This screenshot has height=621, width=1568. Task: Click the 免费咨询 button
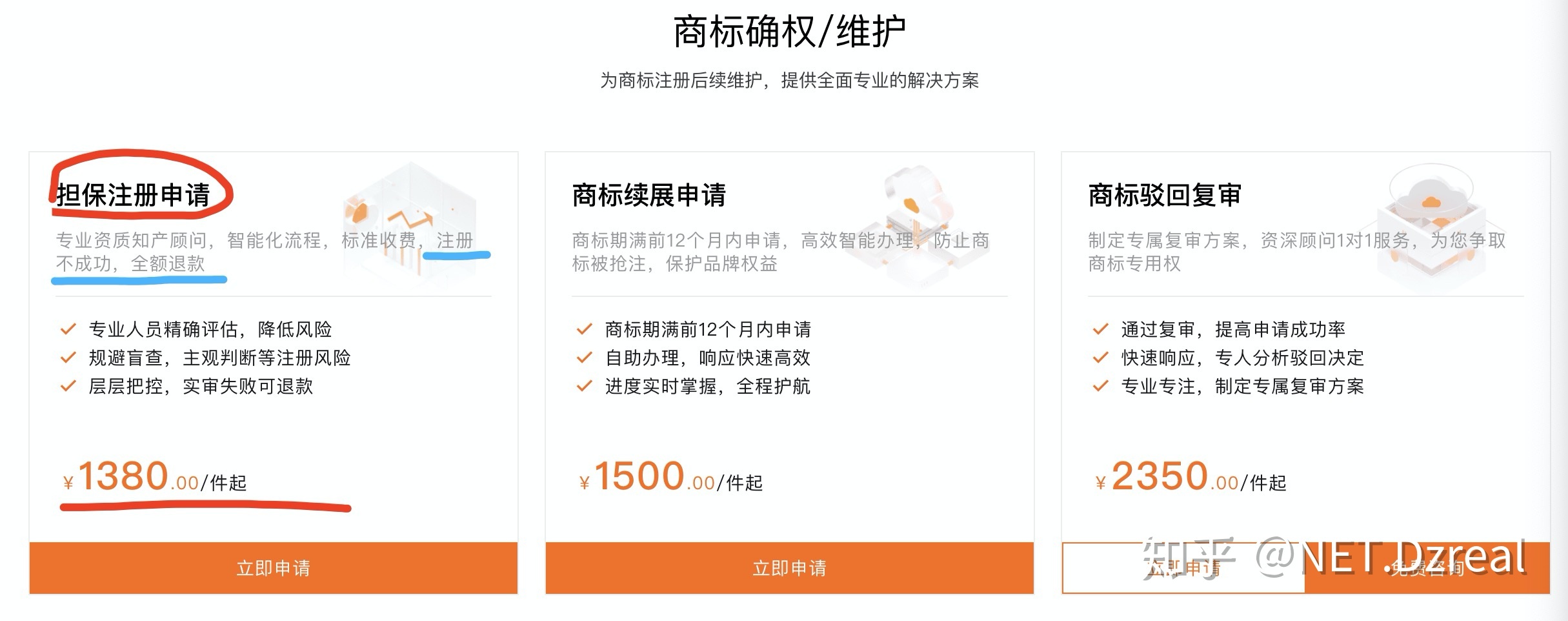click(1427, 568)
